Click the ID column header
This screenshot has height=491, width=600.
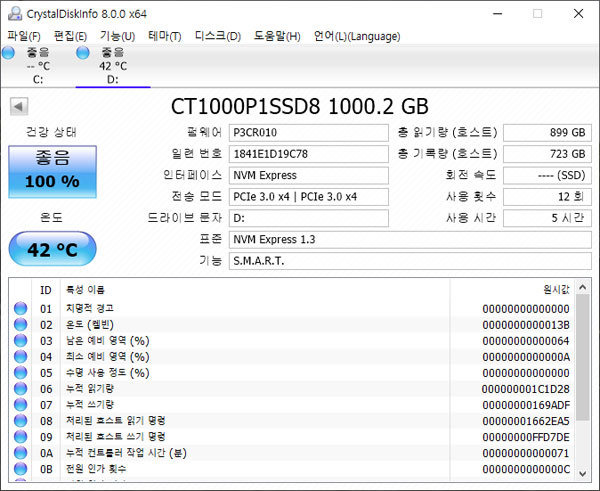46,290
